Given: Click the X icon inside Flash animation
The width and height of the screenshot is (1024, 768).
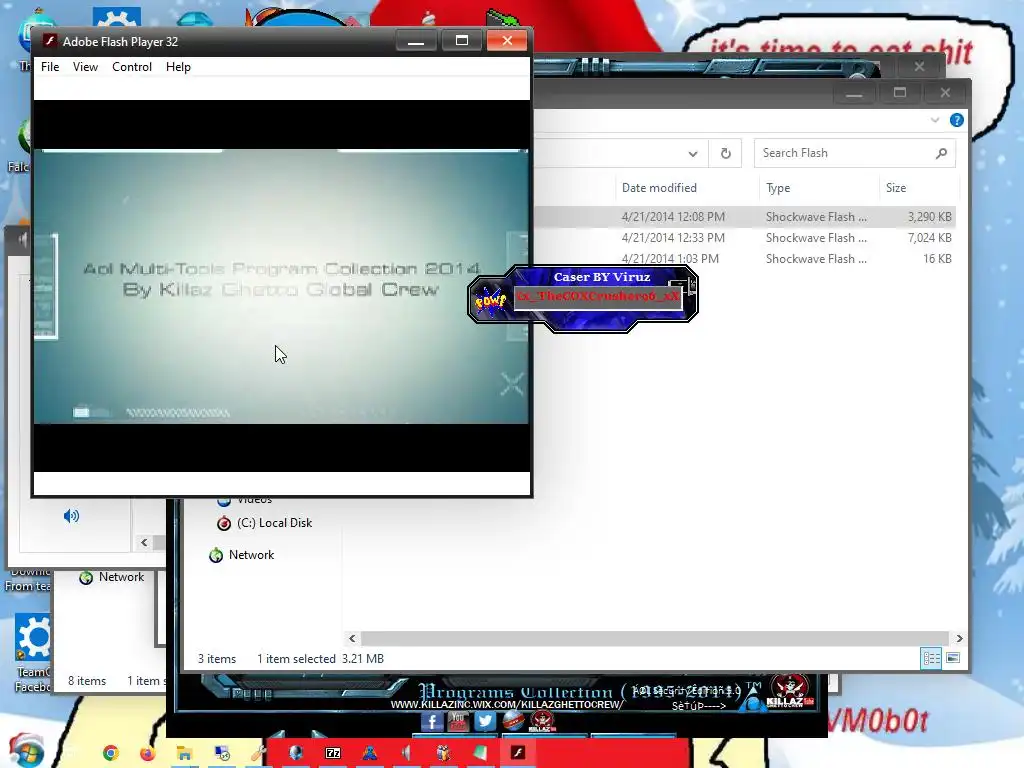Looking at the screenshot, I should 512,385.
